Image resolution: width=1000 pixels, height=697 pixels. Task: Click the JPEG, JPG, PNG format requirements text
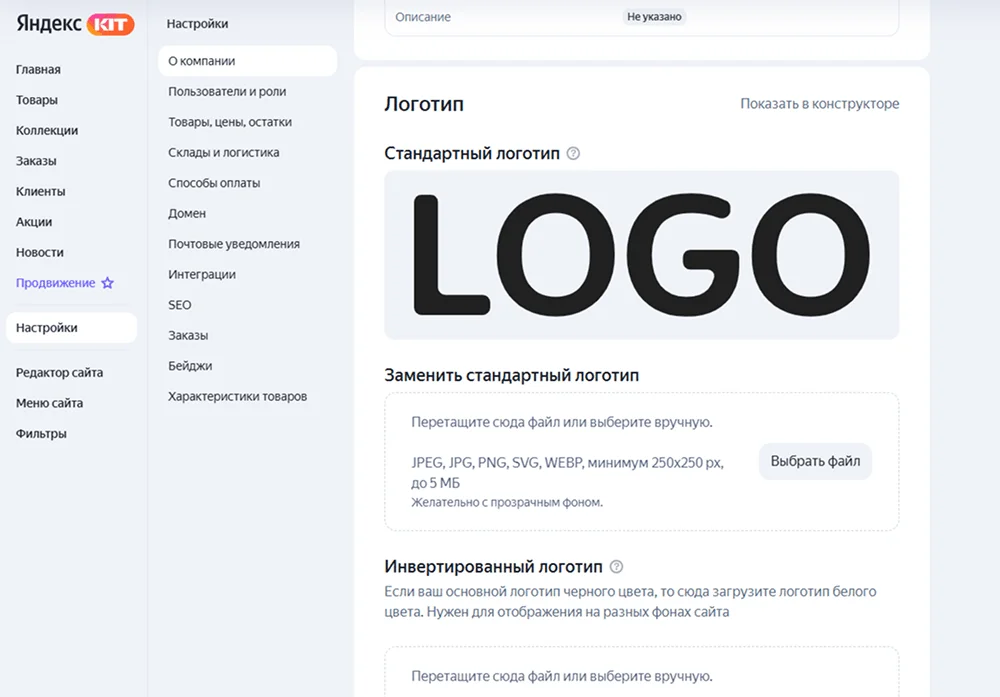point(568,473)
